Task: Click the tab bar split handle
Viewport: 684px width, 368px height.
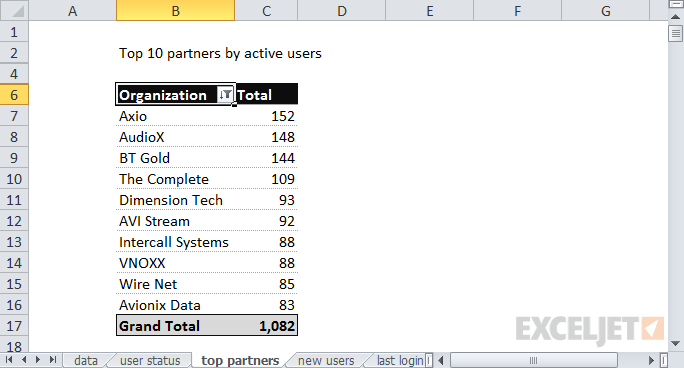Action: point(429,360)
